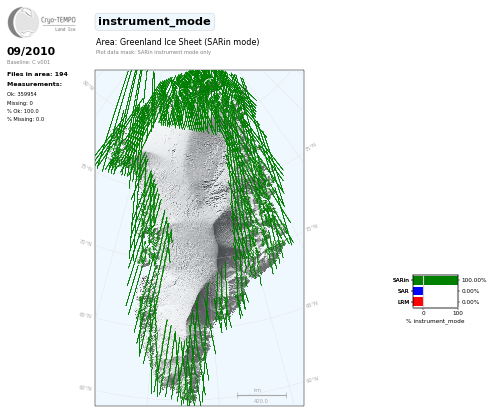Viewport: 492px width, 410px height.
Task: Click the green SARin bar
Action: pos(435,280)
